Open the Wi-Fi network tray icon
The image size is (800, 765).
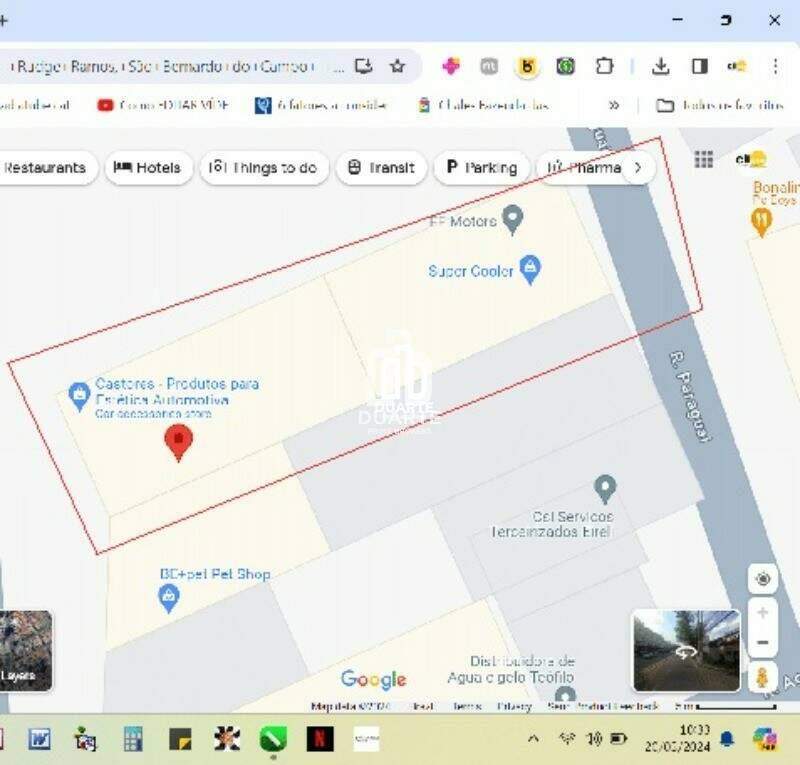(567, 738)
